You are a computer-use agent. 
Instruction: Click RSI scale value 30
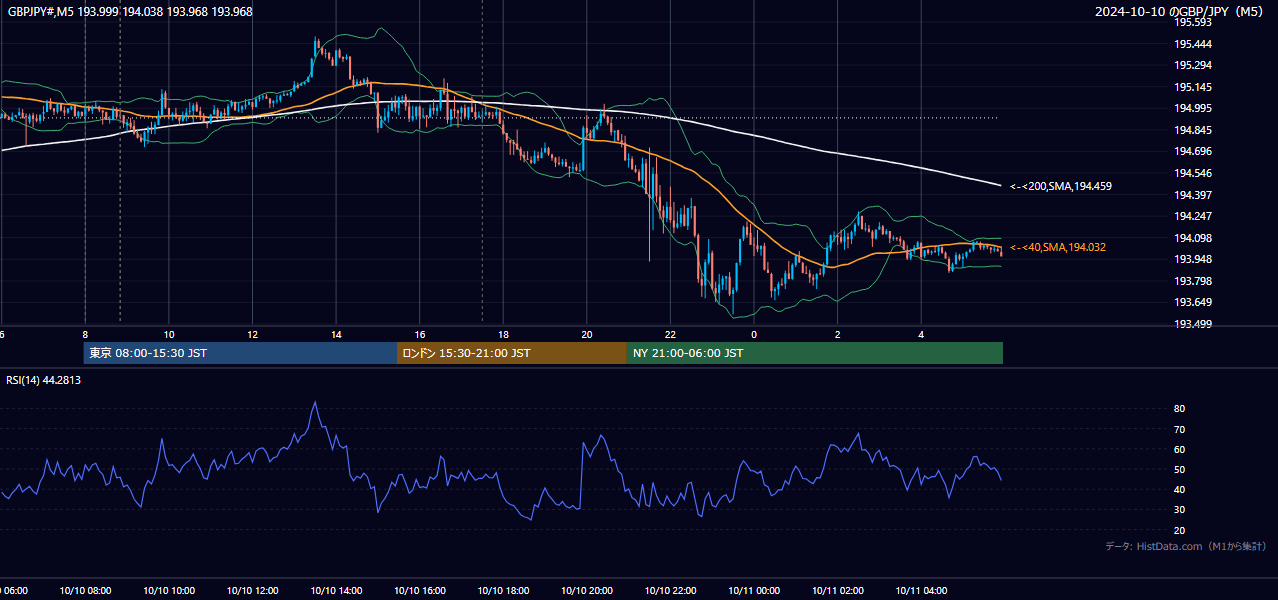pyautogui.click(x=1180, y=510)
